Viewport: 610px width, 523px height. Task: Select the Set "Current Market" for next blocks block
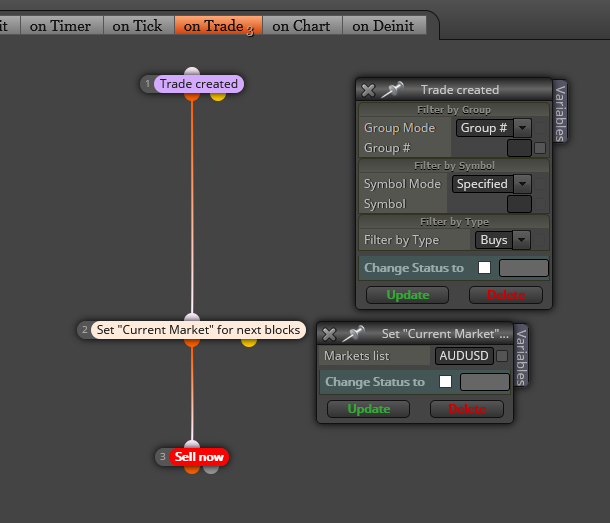[x=198, y=330]
